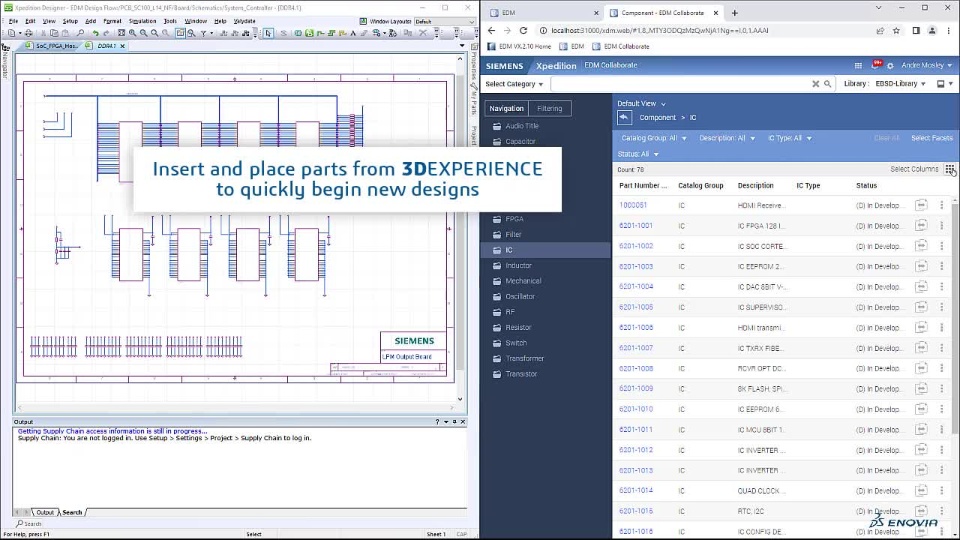Click the Component breadcrumb link
Image resolution: width=960 pixels, height=540 pixels.
pyautogui.click(x=658, y=118)
